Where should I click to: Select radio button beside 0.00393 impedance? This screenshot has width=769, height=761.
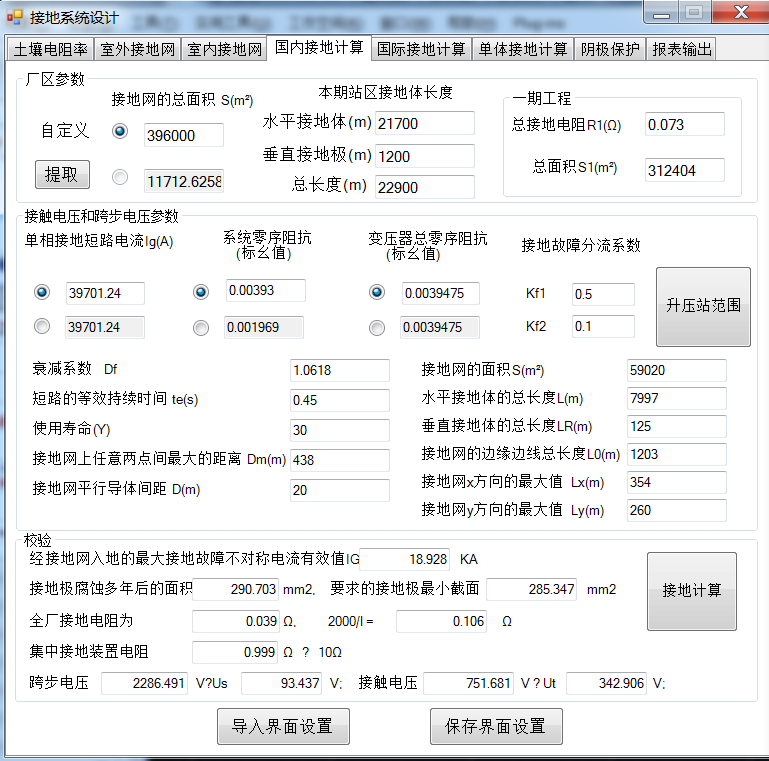click(201, 292)
